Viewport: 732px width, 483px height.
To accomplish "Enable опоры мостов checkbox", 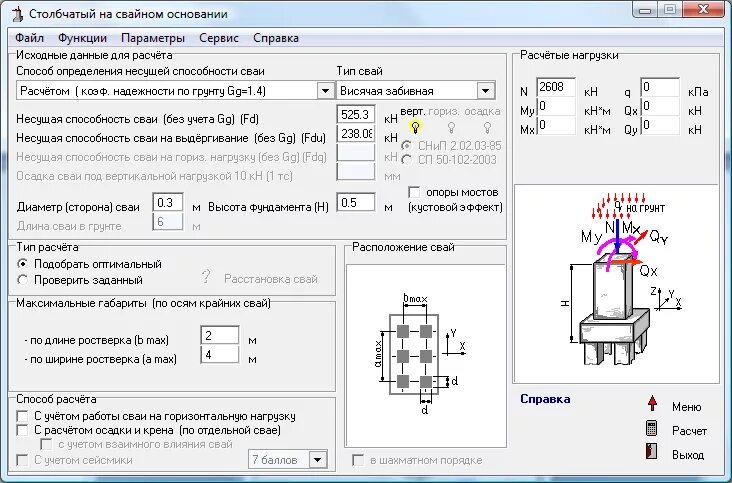I will point(414,192).
